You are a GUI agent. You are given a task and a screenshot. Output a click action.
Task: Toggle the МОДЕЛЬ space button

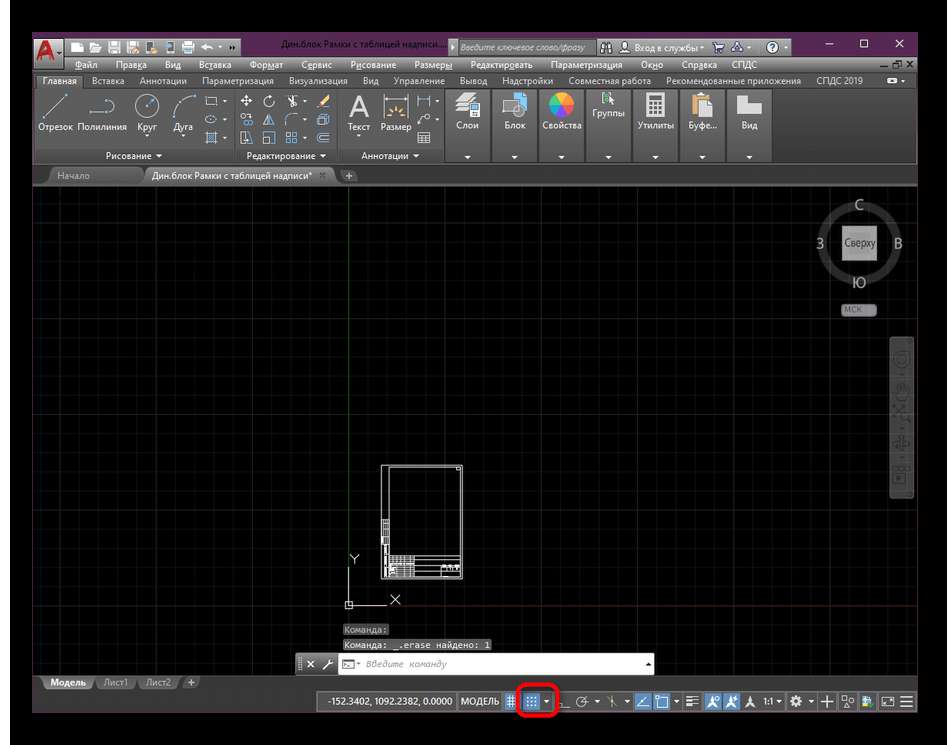point(480,702)
